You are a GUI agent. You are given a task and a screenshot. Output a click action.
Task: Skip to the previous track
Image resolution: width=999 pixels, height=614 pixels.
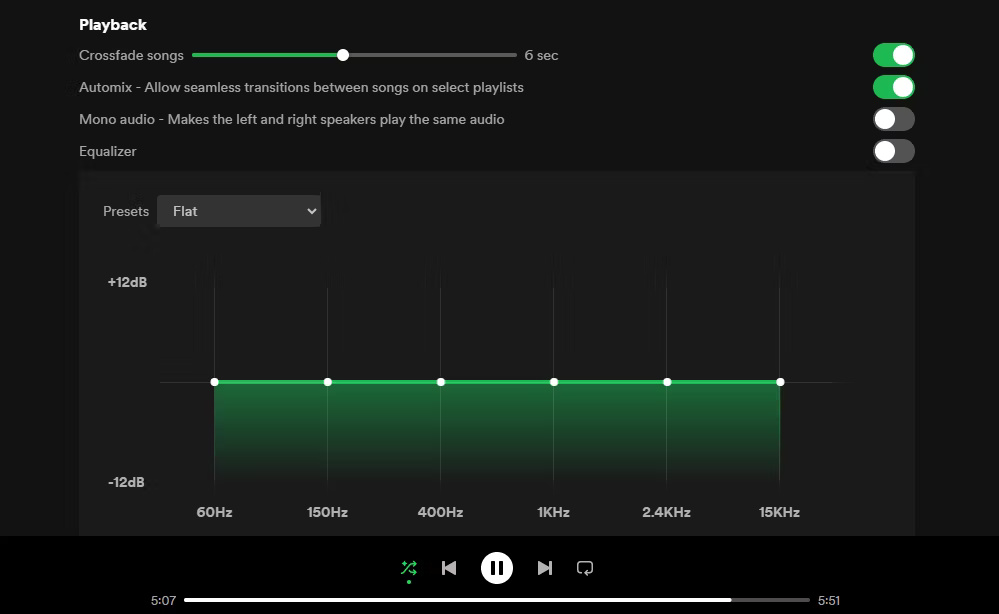(449, 567)
